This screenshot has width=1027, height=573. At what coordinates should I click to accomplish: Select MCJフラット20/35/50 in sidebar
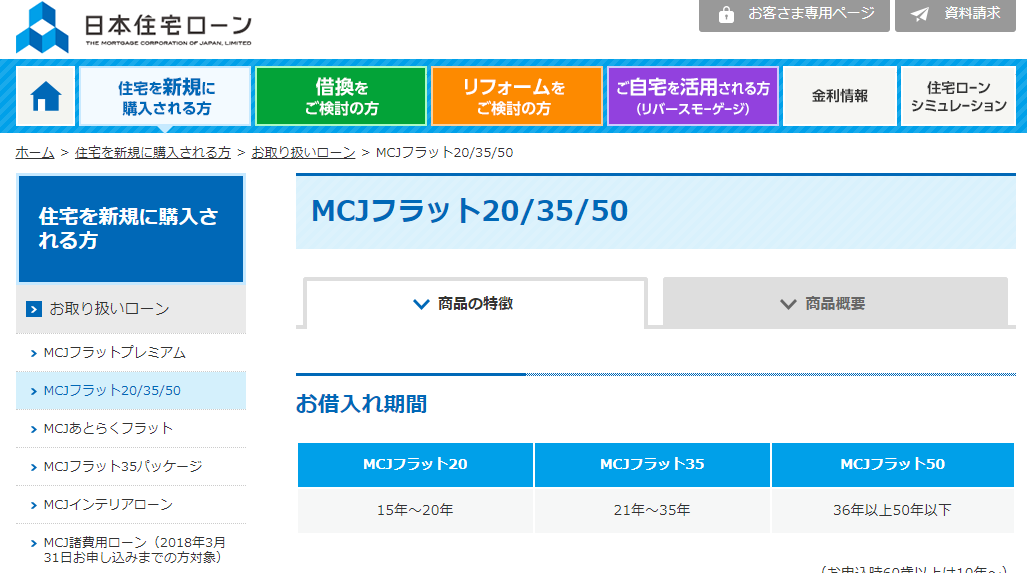tap(131, 391)
